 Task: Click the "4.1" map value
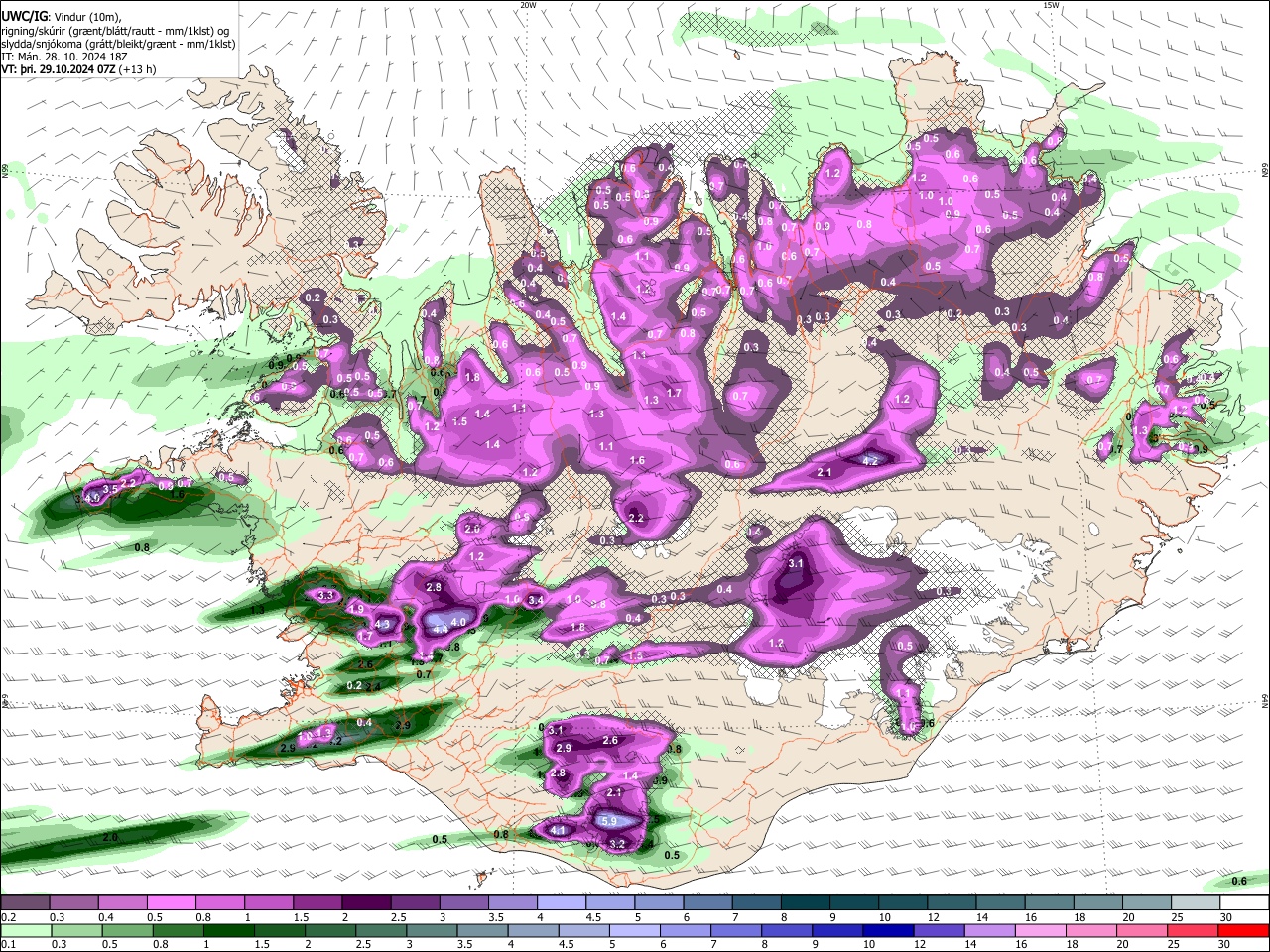pos(558,831)
